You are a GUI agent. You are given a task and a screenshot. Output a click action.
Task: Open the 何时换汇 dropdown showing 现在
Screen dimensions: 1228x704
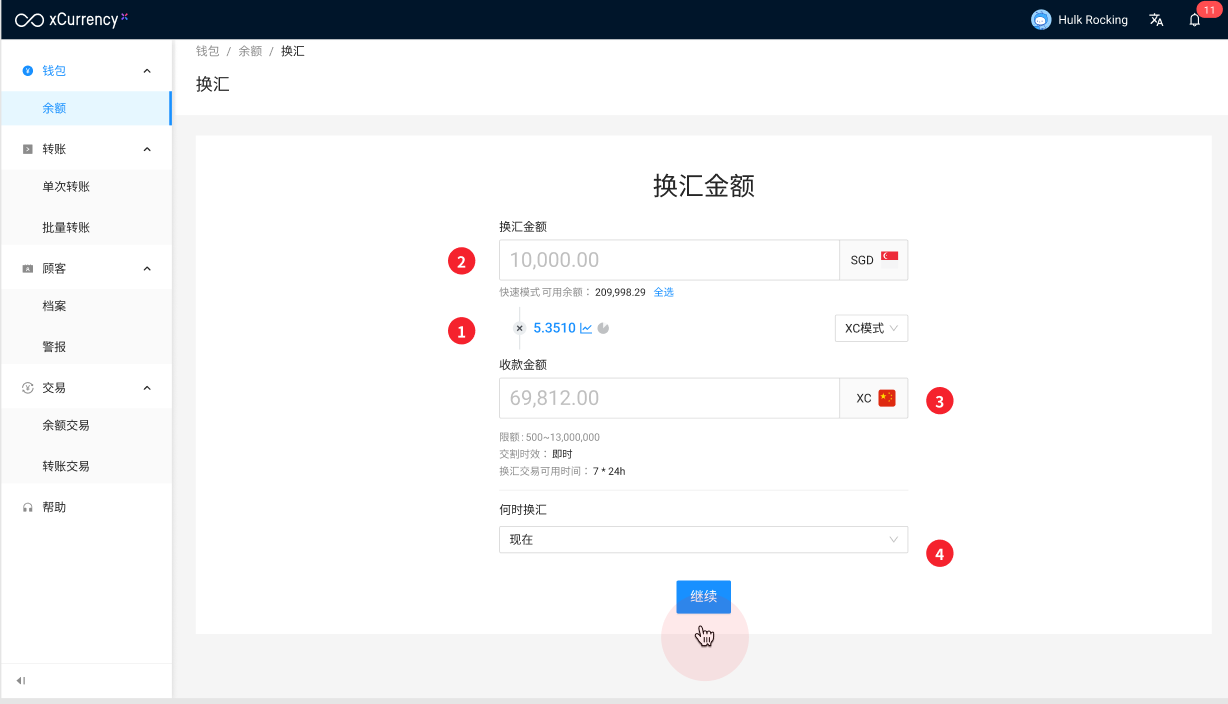pos(703,540)
